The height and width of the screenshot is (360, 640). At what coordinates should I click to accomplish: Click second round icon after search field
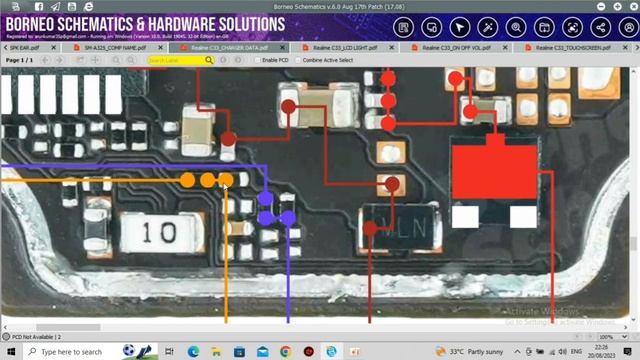click(238, 60)
